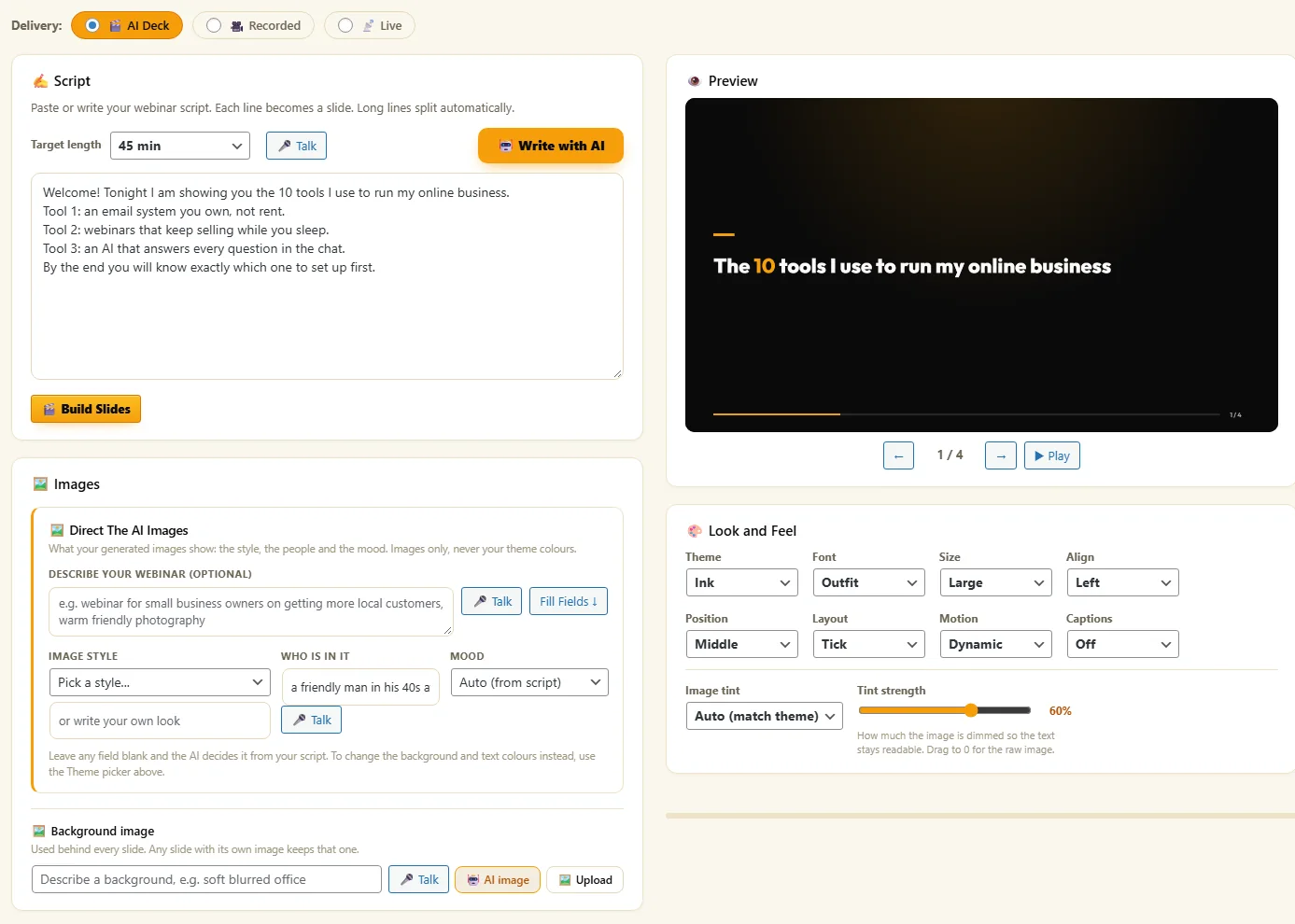This screenshot has height=924, width=1295.
Task: Open the Align dropdown showing Left
Action: pos(1122,582)
